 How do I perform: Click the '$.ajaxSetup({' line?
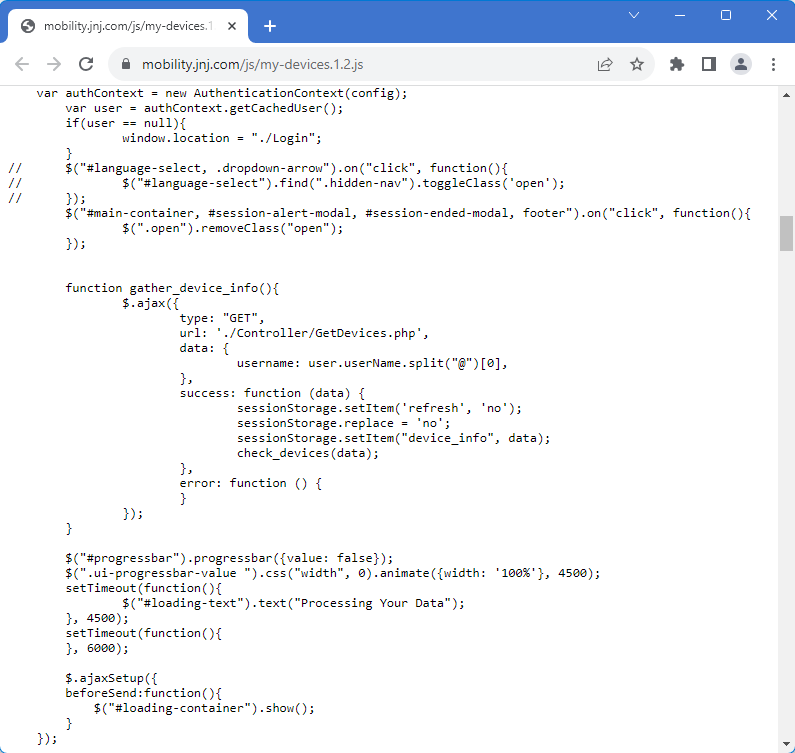point(111,678)
